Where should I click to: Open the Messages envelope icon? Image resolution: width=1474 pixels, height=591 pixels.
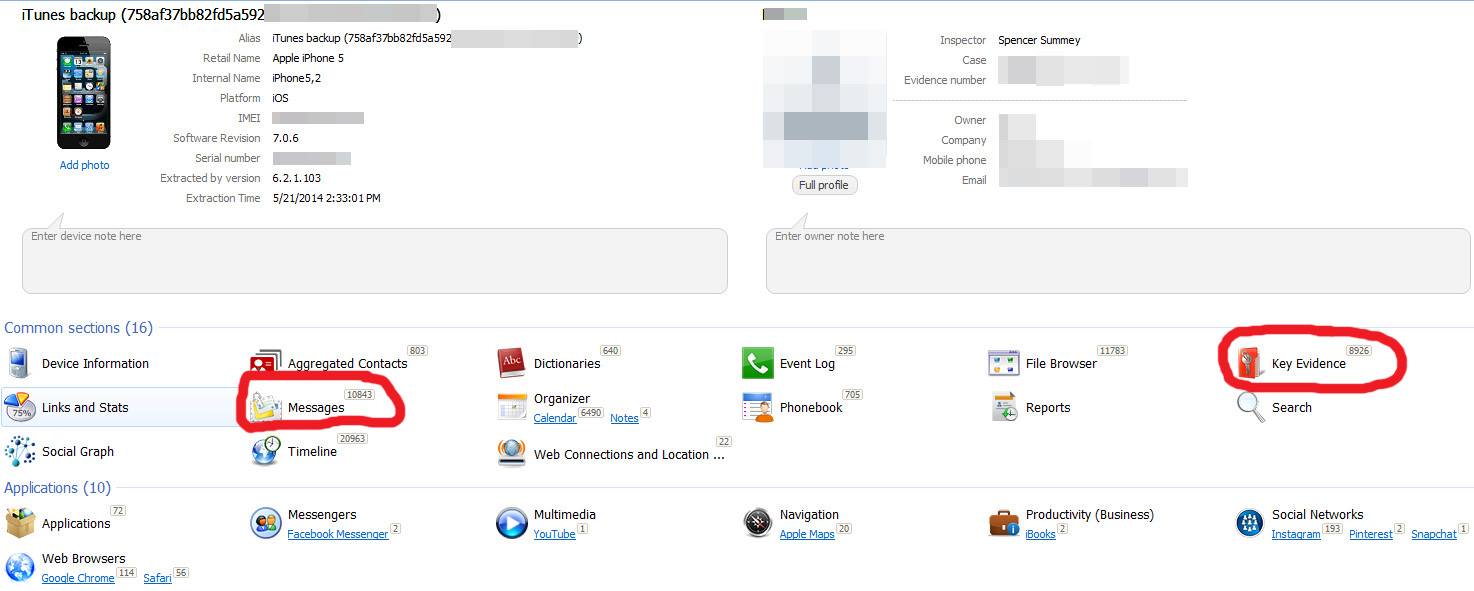pyautogui.click(x=265, y=407)
